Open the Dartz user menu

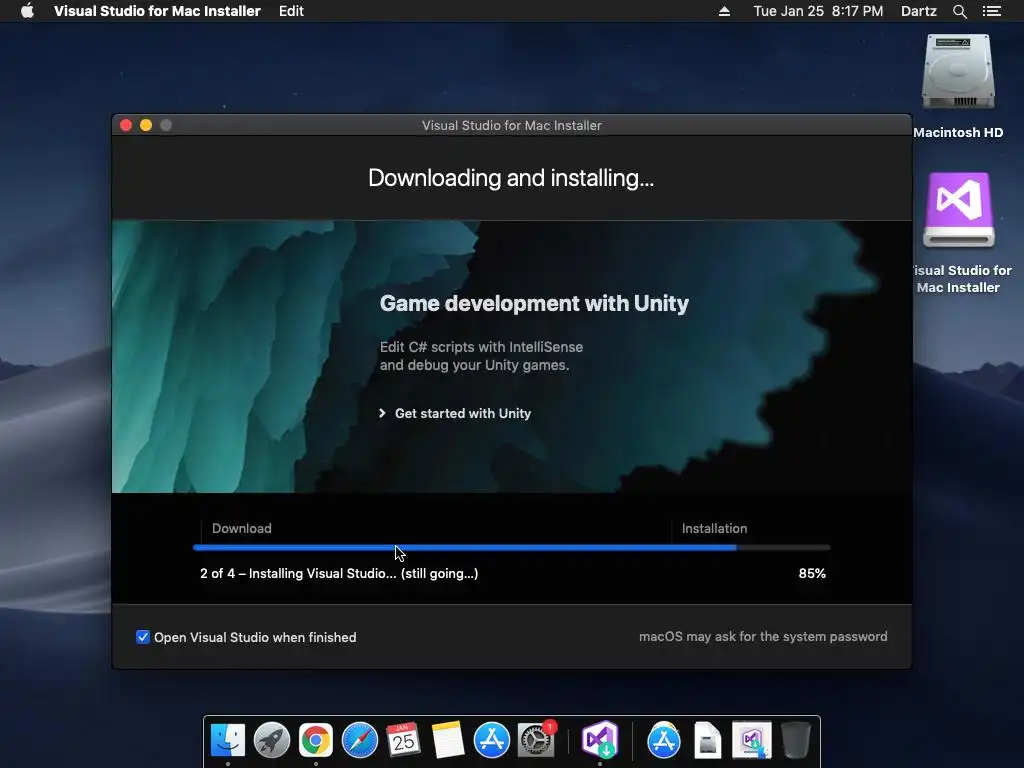(x=918, y=11)
